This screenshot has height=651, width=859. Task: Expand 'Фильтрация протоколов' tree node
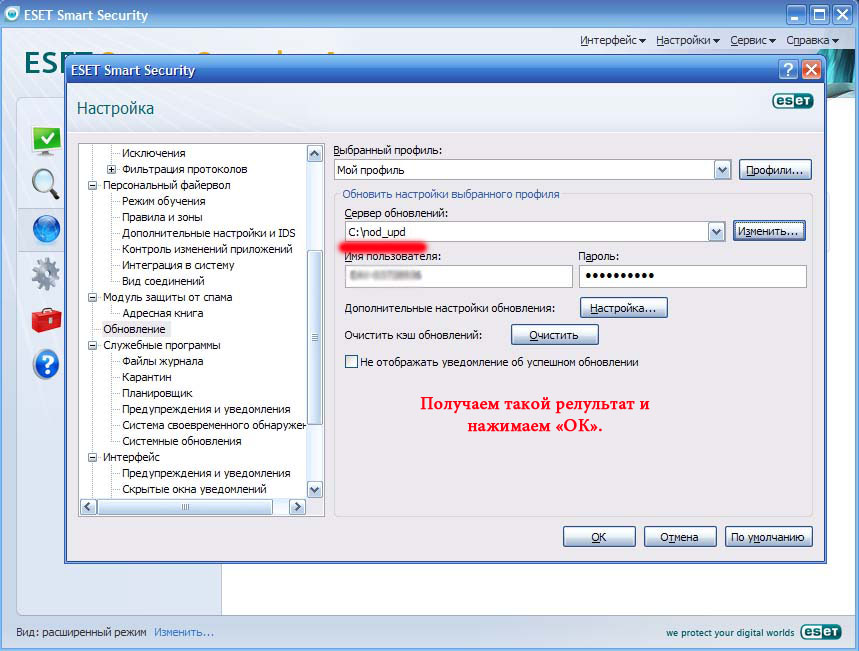[111, 169]
